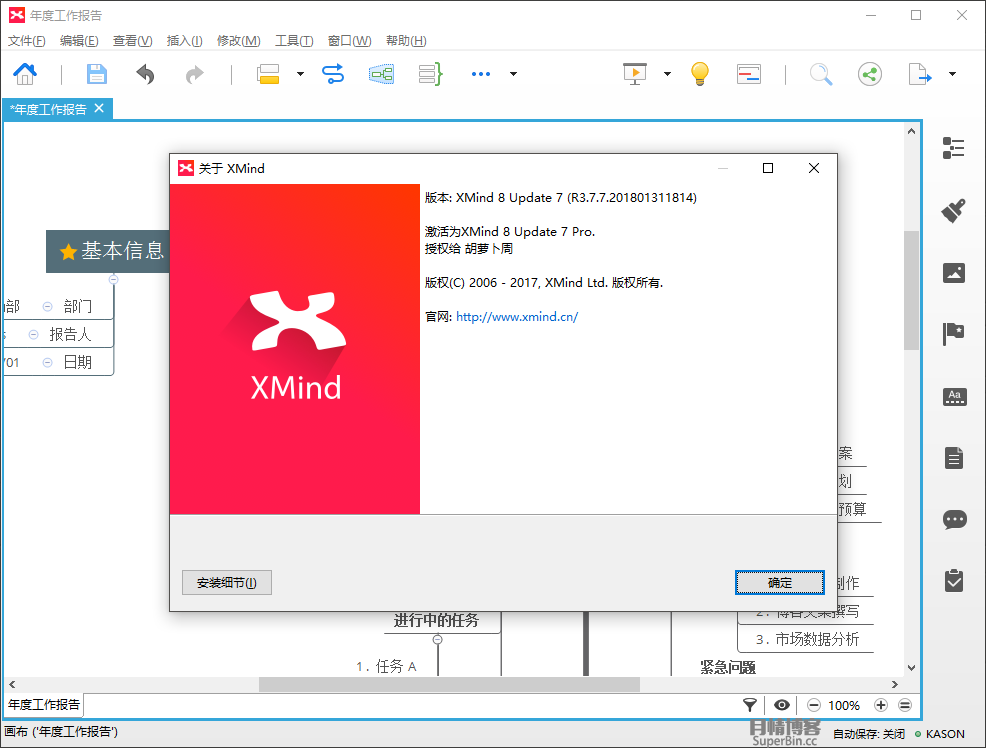Click the Save floppy disk icon

point(96,74)
